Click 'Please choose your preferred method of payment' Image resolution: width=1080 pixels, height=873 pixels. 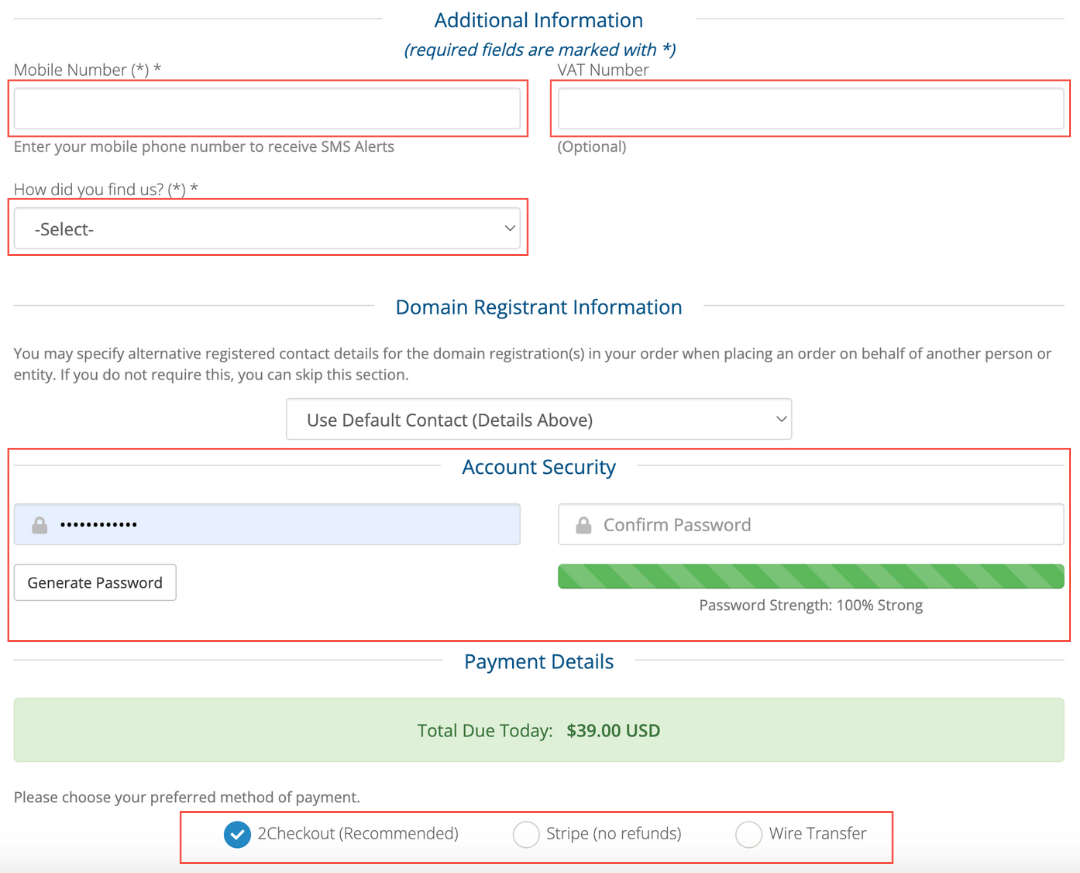click(x=187, y=797)
